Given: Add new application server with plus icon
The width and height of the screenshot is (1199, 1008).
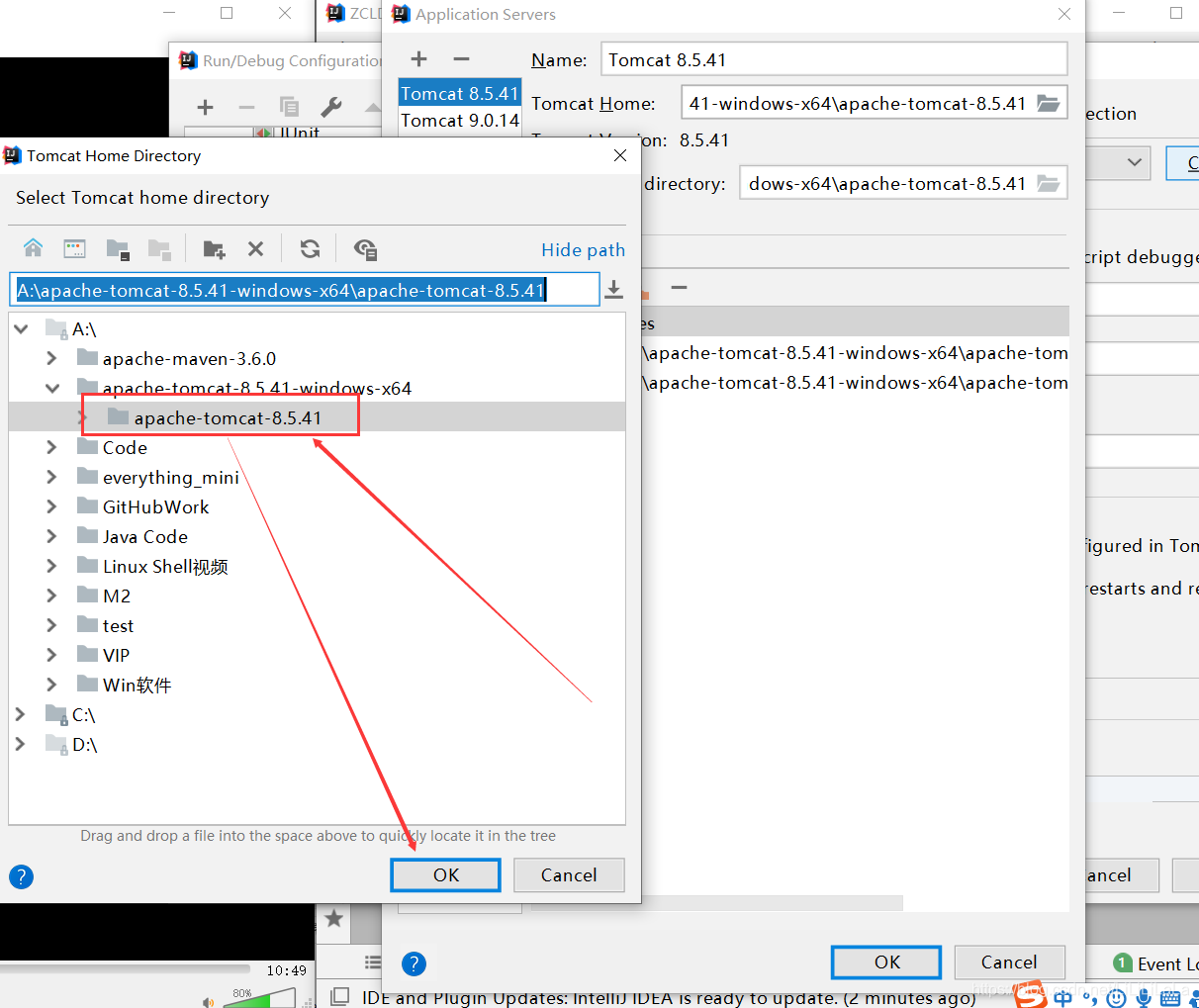Looking at the screenshot, I should point(419,59).
